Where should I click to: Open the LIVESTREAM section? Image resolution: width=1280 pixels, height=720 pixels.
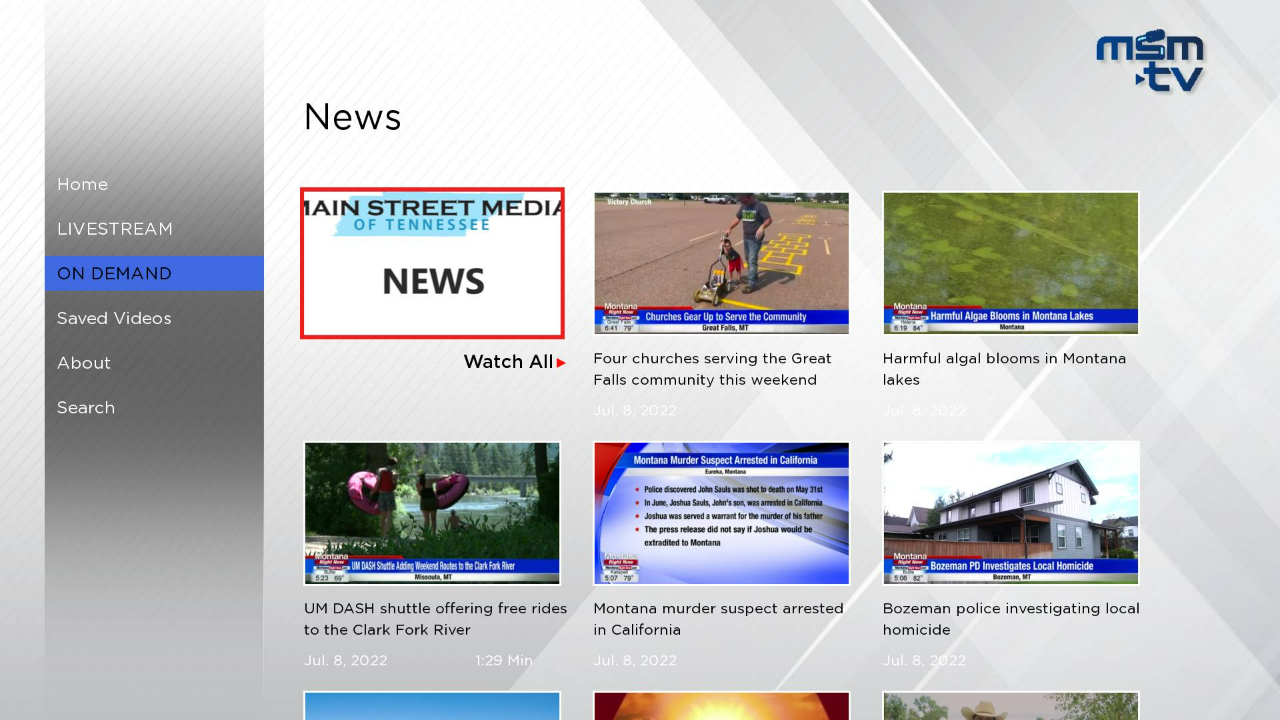point(114,229)
